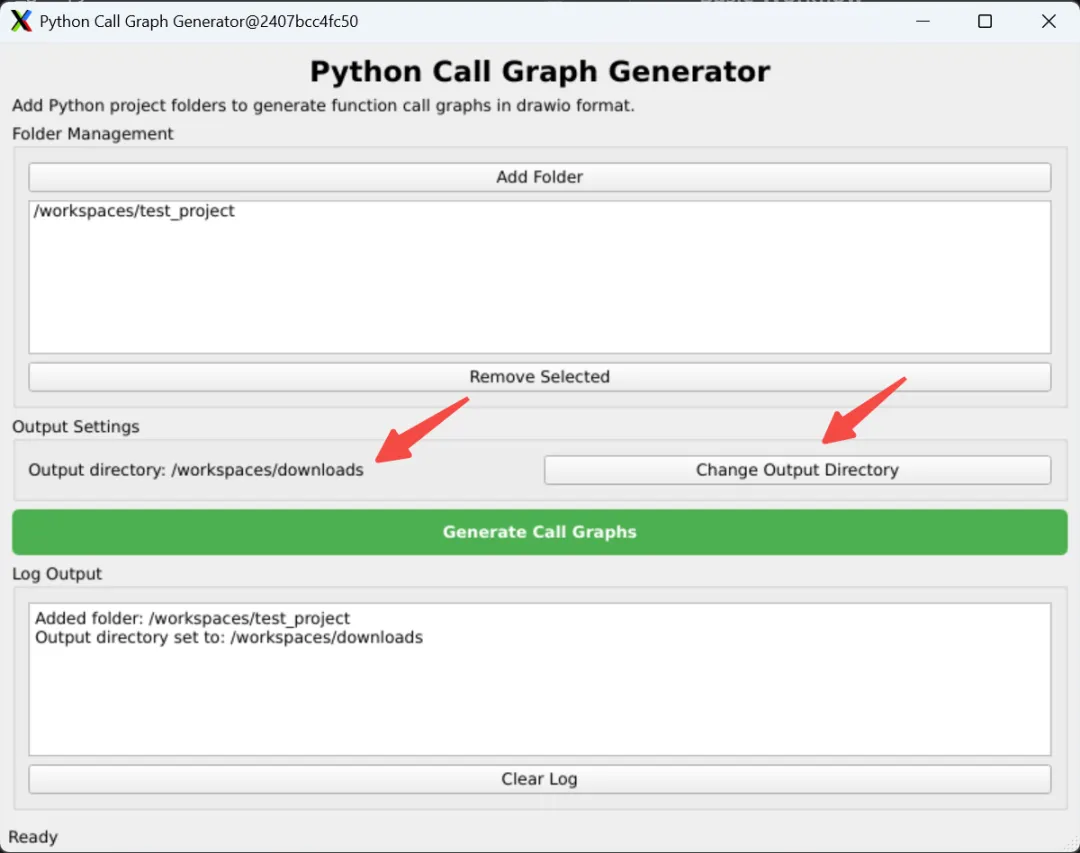Click the "Added folder" log line

coord(192,618)
